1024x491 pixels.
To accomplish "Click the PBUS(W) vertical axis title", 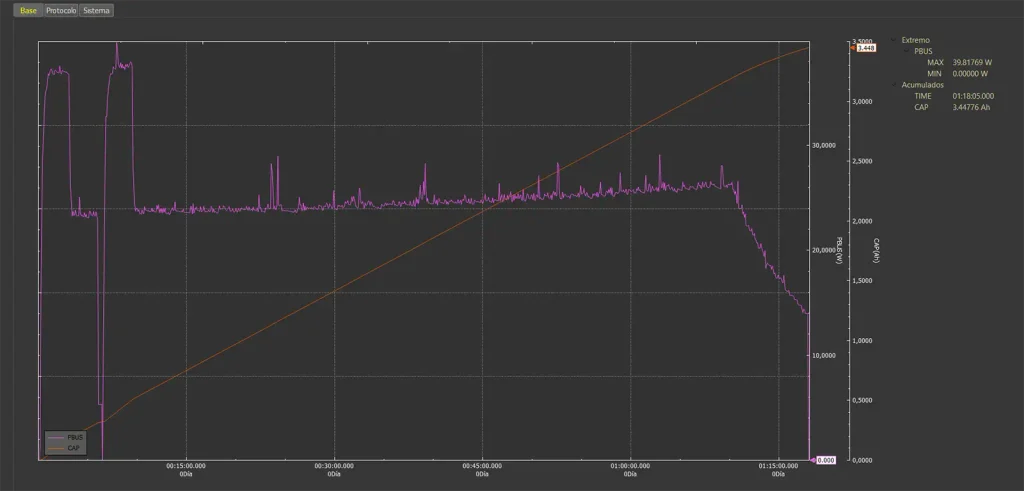I will (x=840, y=250).
